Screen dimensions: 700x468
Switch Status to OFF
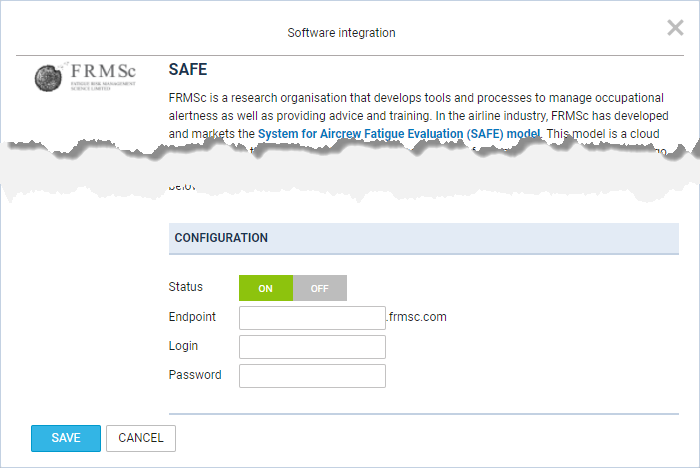[320, 288]
